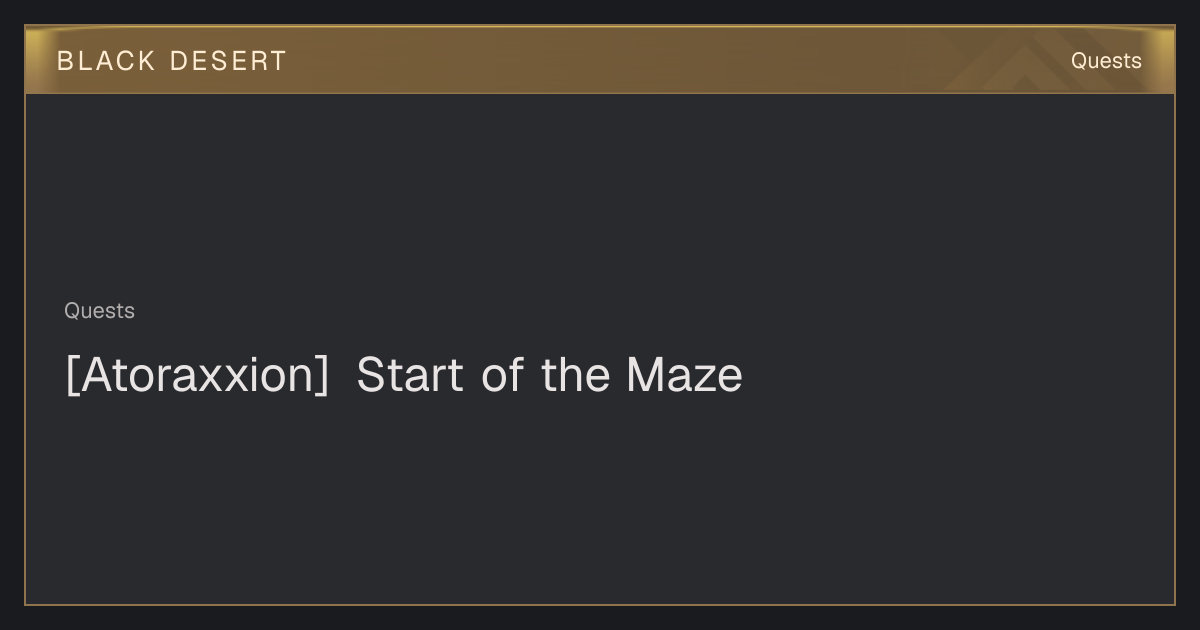Open Quests link in gold header

tap(1106, 61)
